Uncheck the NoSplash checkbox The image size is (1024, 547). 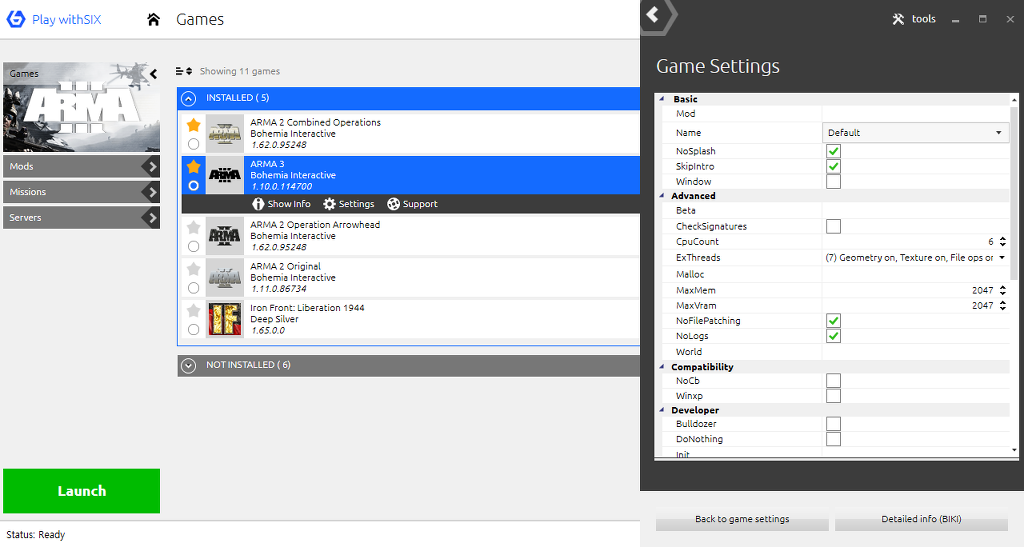(x=833, y=151)
